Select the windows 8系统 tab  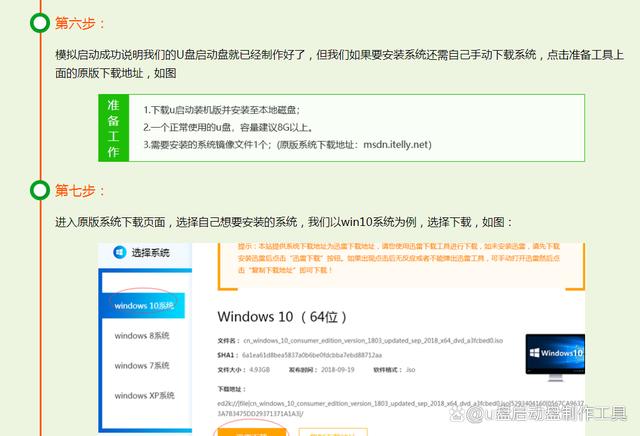pyautogui.click(x=142, y=336)
